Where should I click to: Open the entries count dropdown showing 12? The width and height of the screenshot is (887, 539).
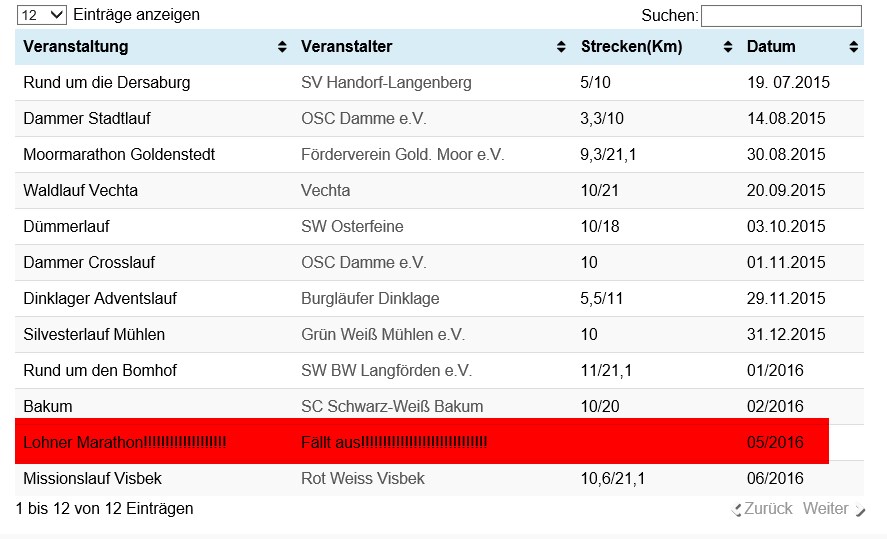click(42, 15)
